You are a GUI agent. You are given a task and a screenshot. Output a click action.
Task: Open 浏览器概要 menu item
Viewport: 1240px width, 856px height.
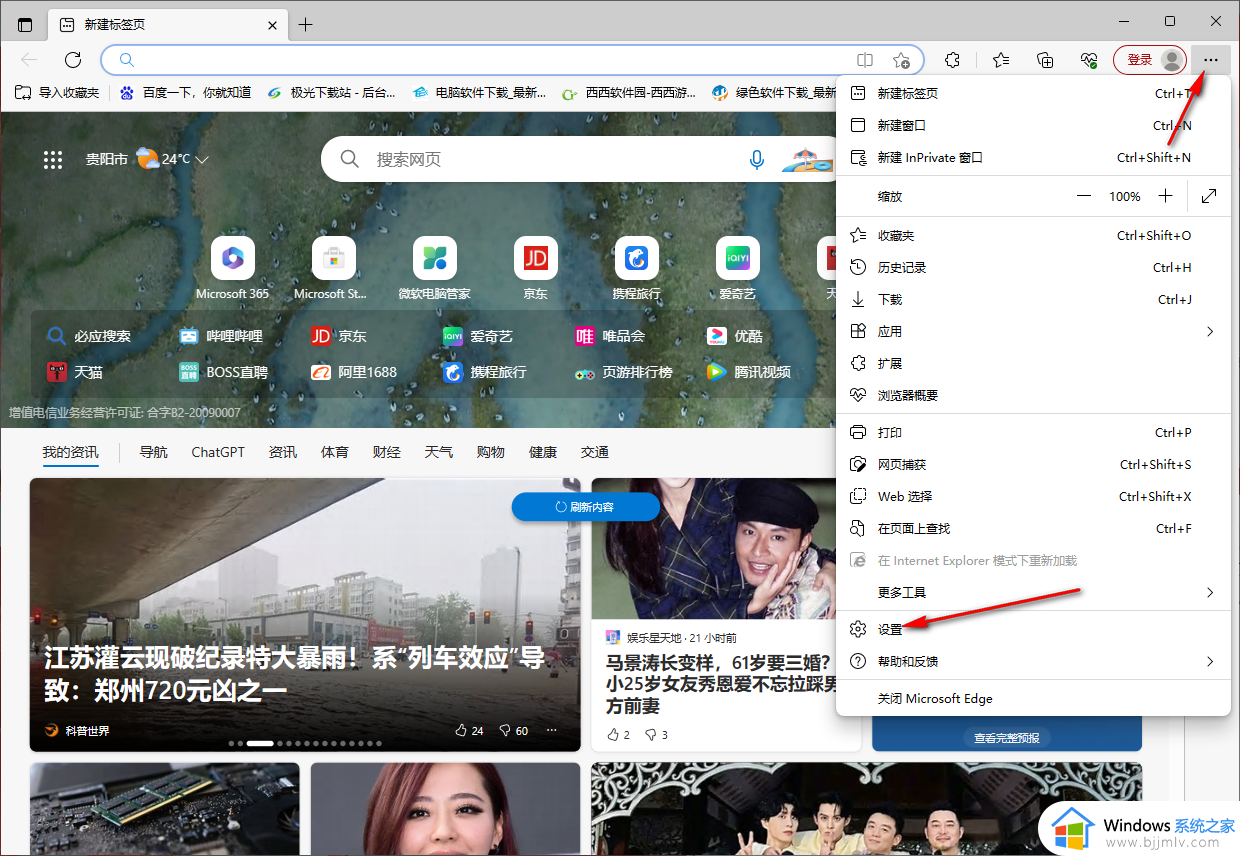tap(1033, 395)
